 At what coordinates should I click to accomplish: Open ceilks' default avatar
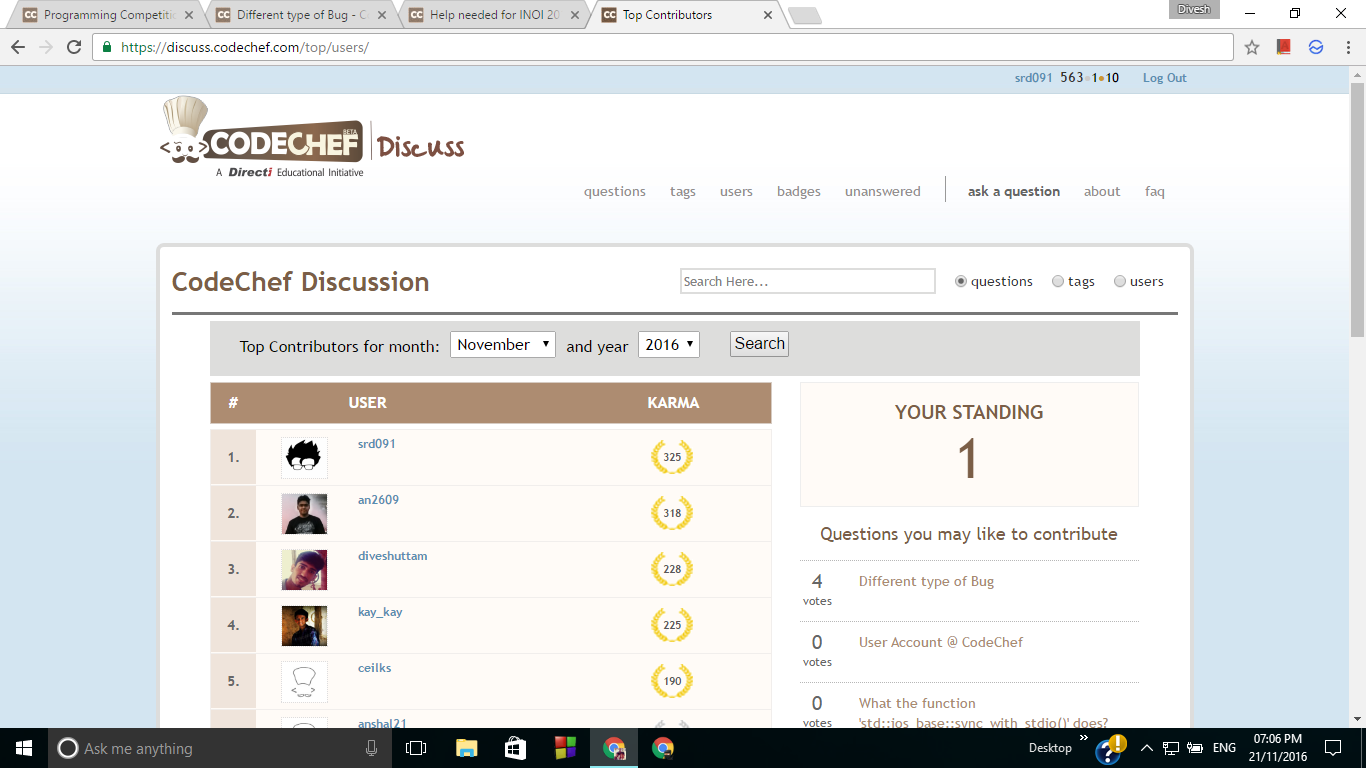click(304, 681)
